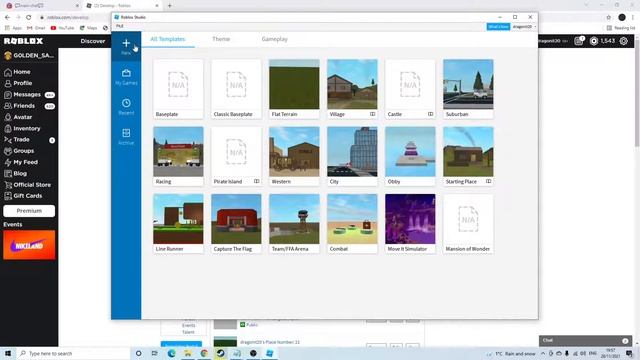Open Chrome from the Windows taskbar
The width and height of the screenshot is (640, 360).
(204, 353)
